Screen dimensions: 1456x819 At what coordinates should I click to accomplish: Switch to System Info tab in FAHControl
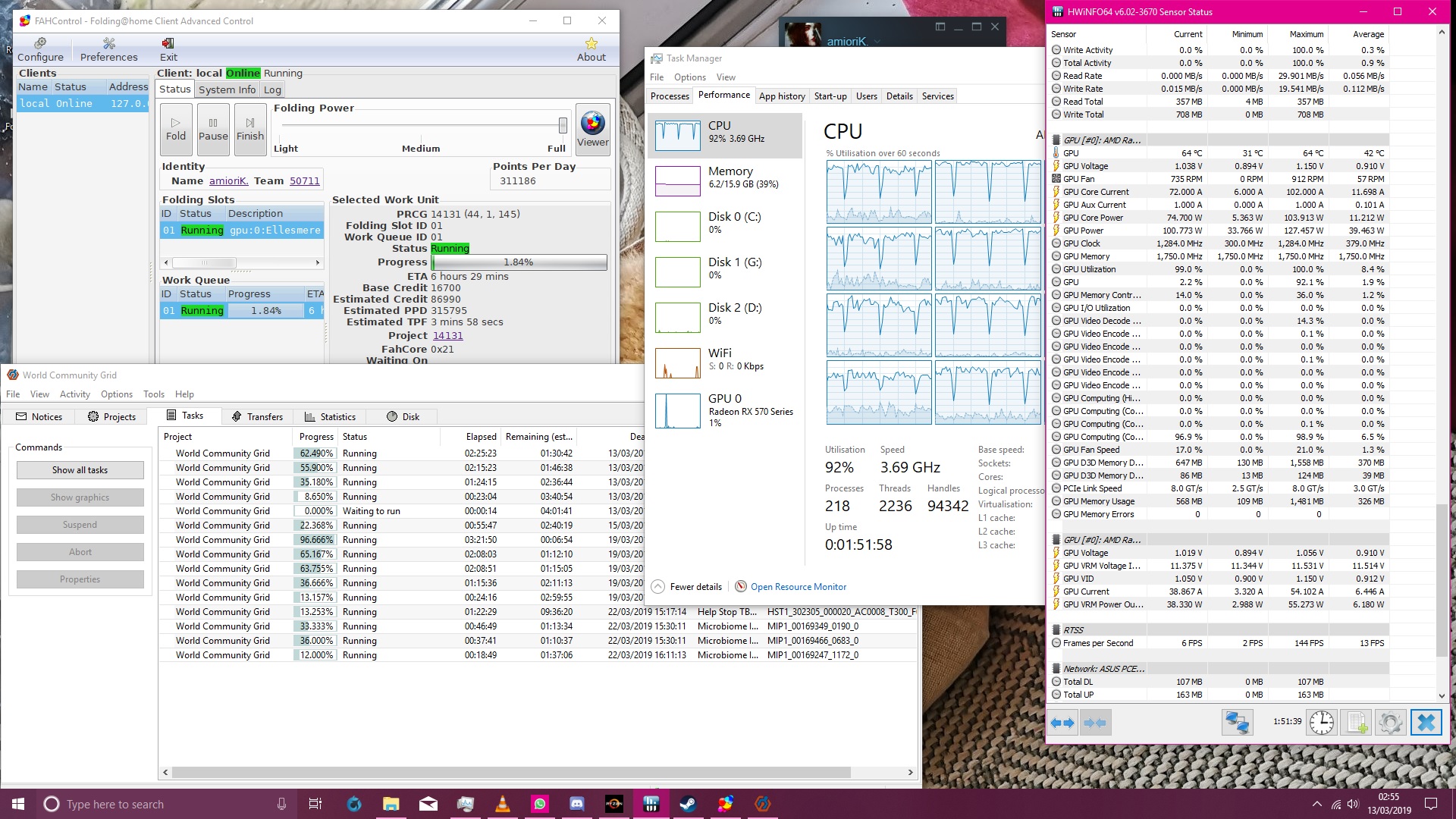coord(227,89)
